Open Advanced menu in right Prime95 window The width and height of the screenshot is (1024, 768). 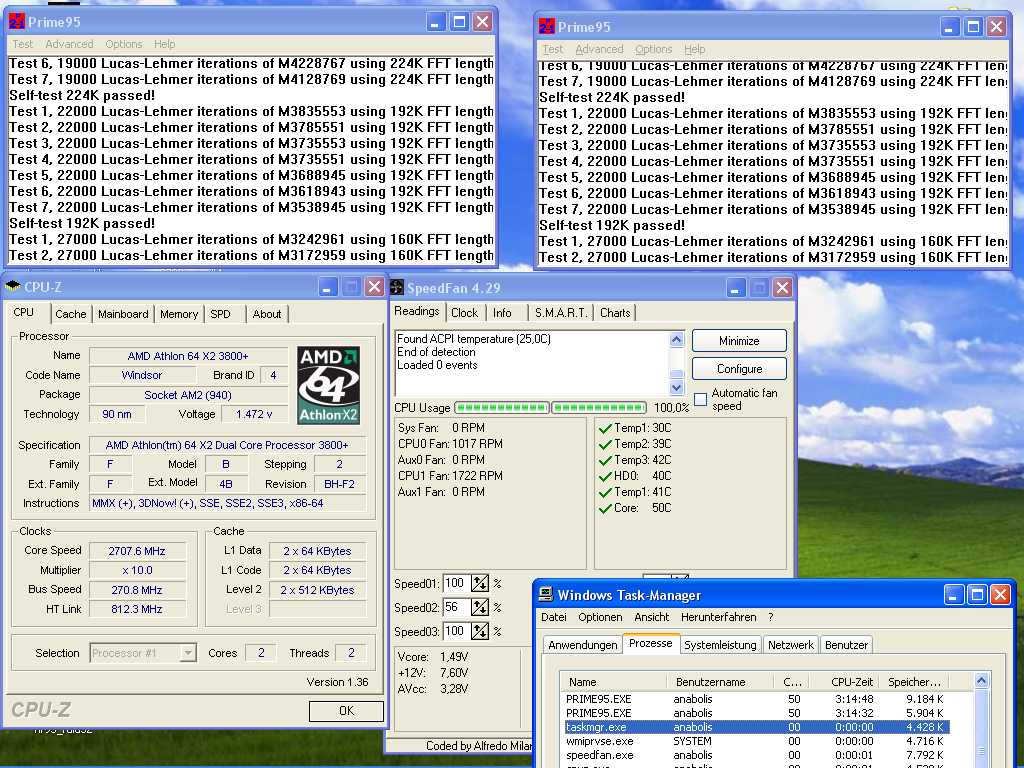click(x=599, y=49)
